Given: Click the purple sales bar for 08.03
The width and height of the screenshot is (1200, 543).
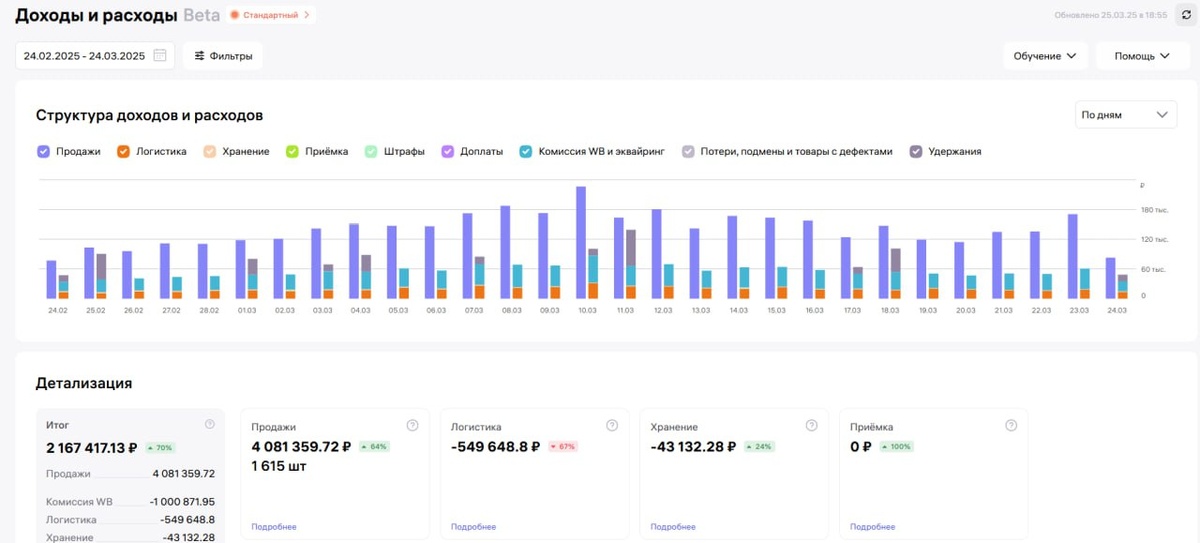Looking at the screenshot, I should pos(505,252).
